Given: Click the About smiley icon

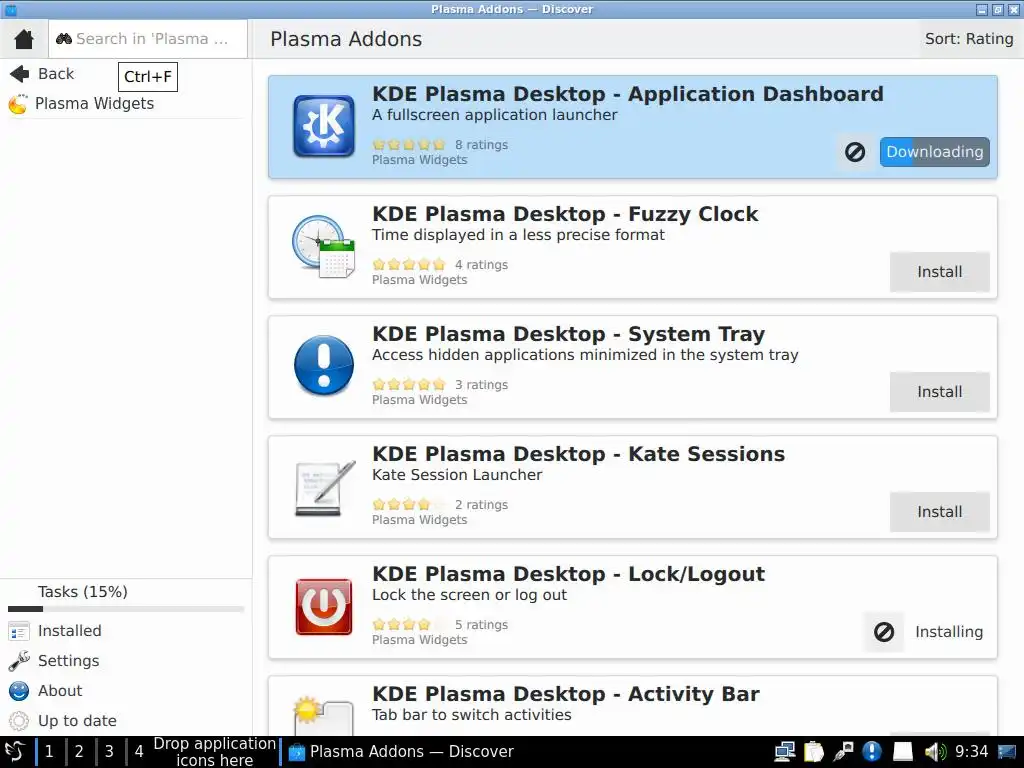Looking at the screenshot, I should 18,691.
